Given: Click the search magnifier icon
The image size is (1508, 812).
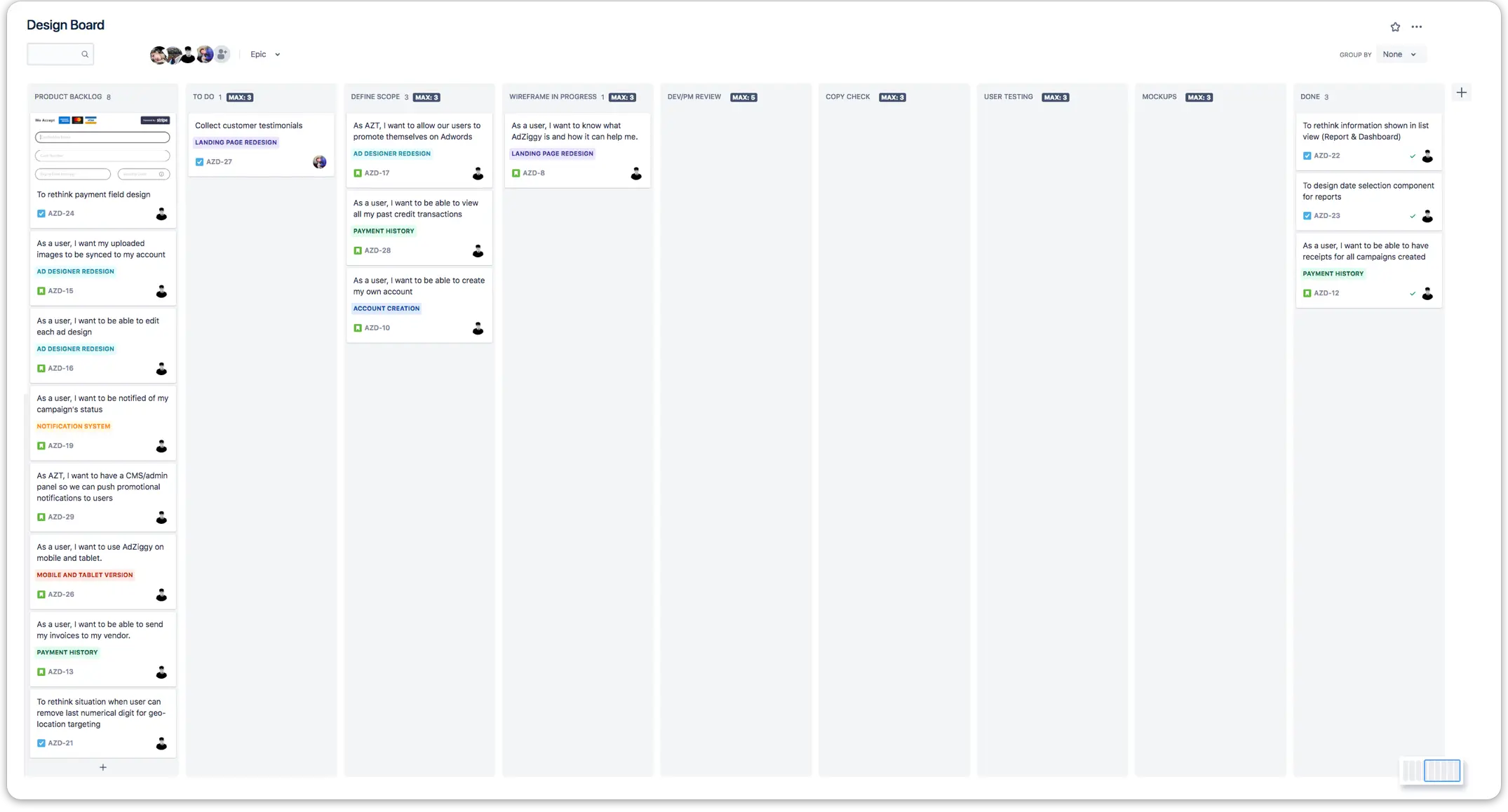Looking at the screenshot, I should point(85,54).
